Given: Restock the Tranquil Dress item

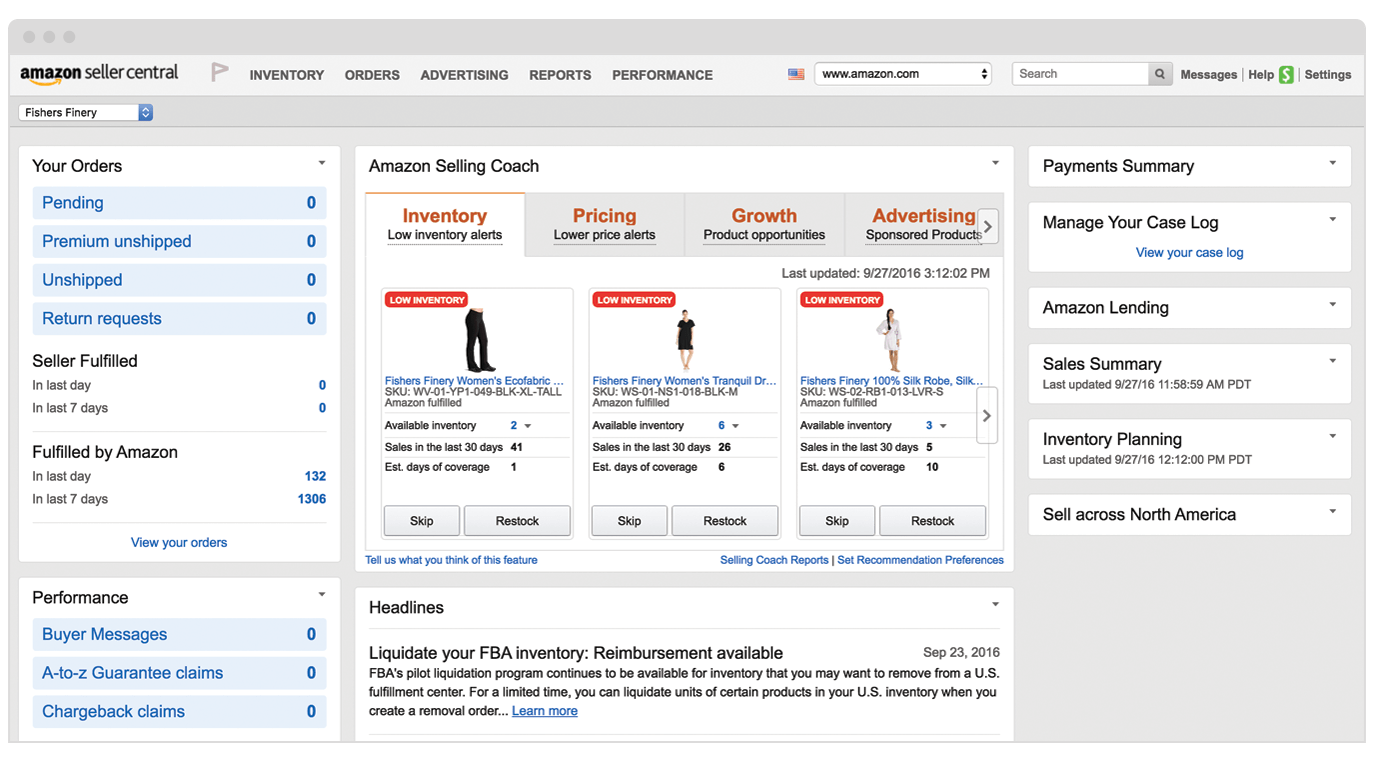Looking at the screenshot, I should click(x=725, y=521).
